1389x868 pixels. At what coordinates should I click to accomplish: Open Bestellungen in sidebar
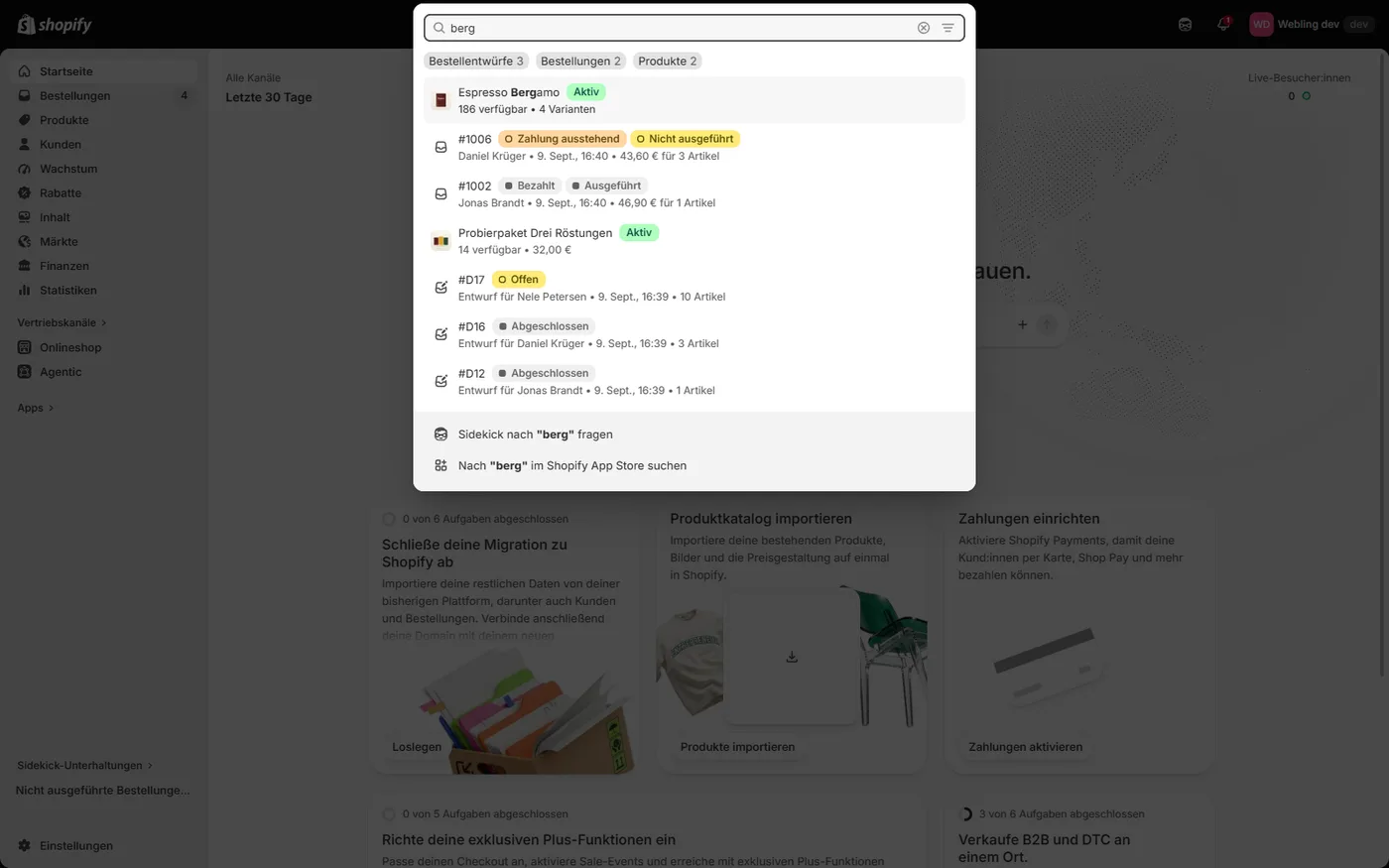pos(103,96)
